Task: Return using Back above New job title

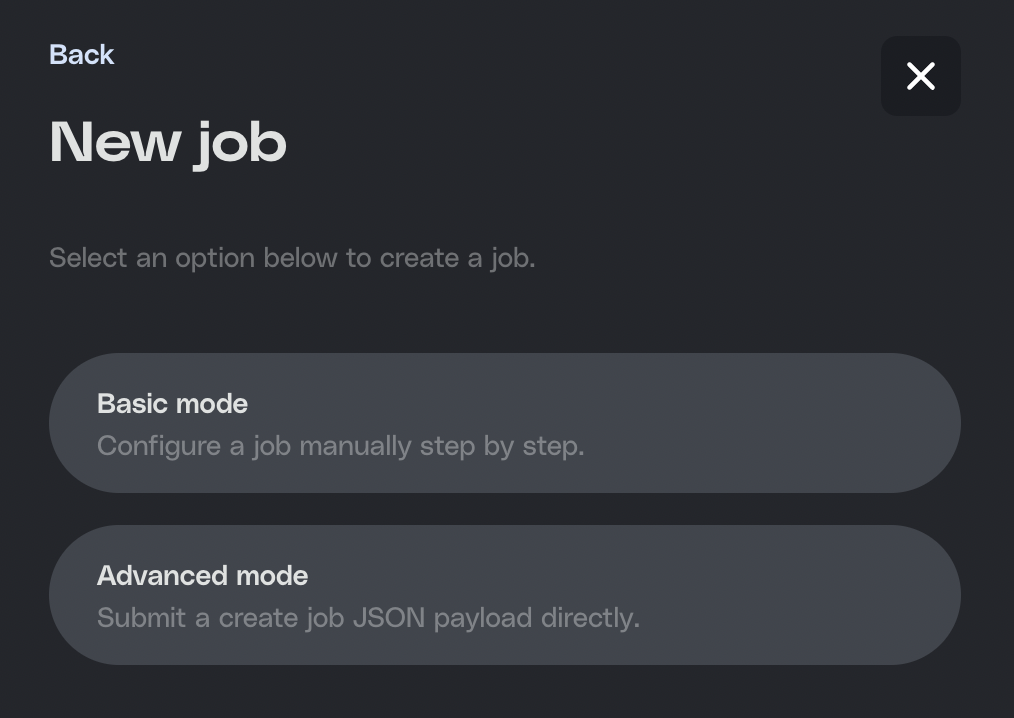Action: coord(82,54)
